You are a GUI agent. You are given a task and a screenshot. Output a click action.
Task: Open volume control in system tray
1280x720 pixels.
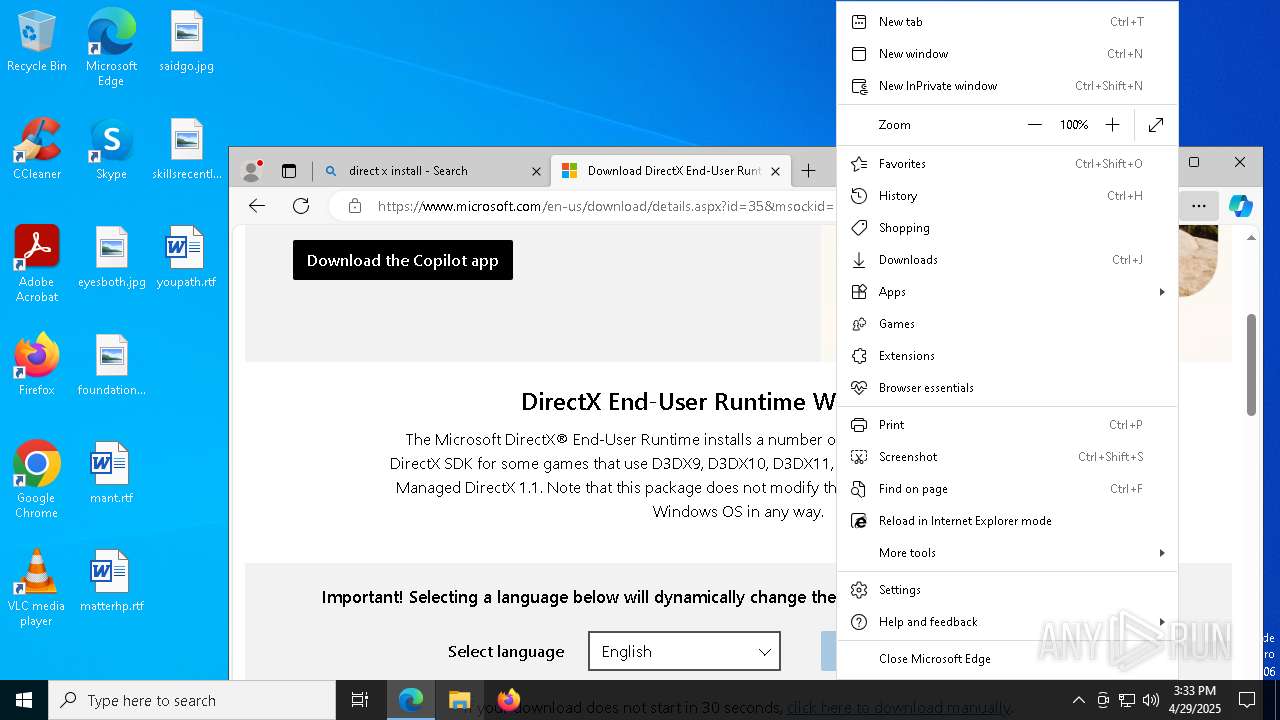coord(1151,700)
